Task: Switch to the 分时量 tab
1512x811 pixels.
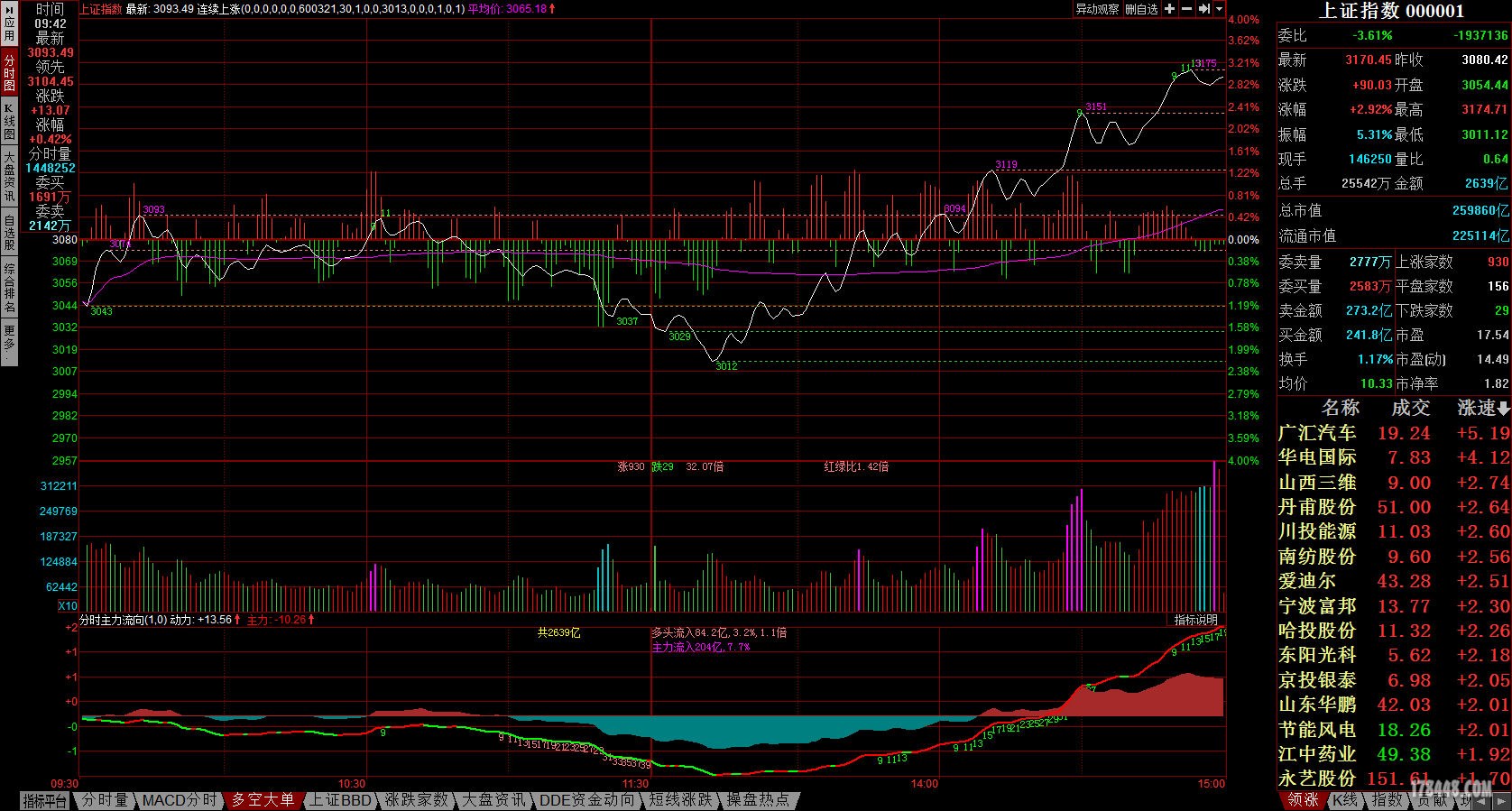Action: click(105, 800)
